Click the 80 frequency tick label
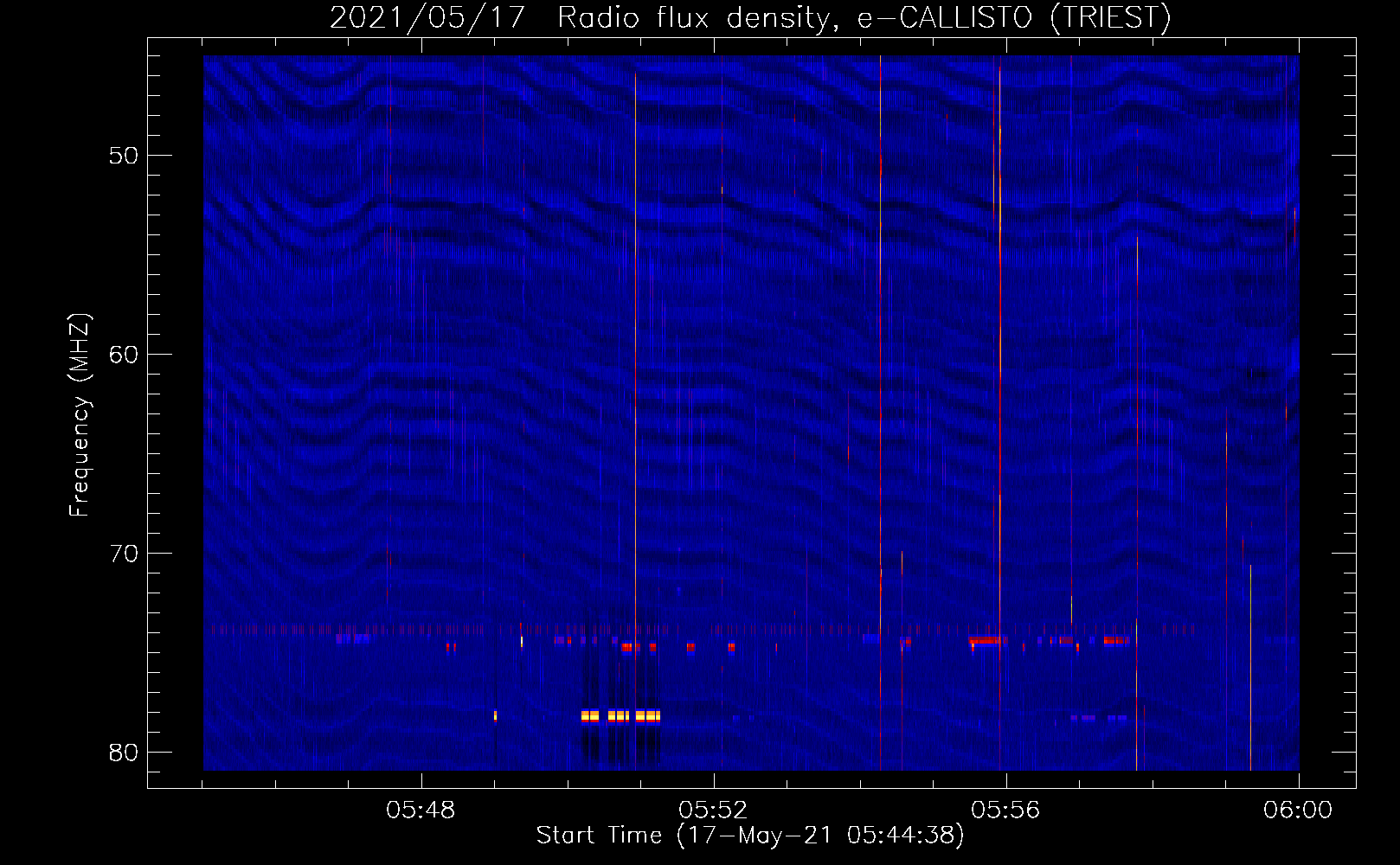 [125, 753]
